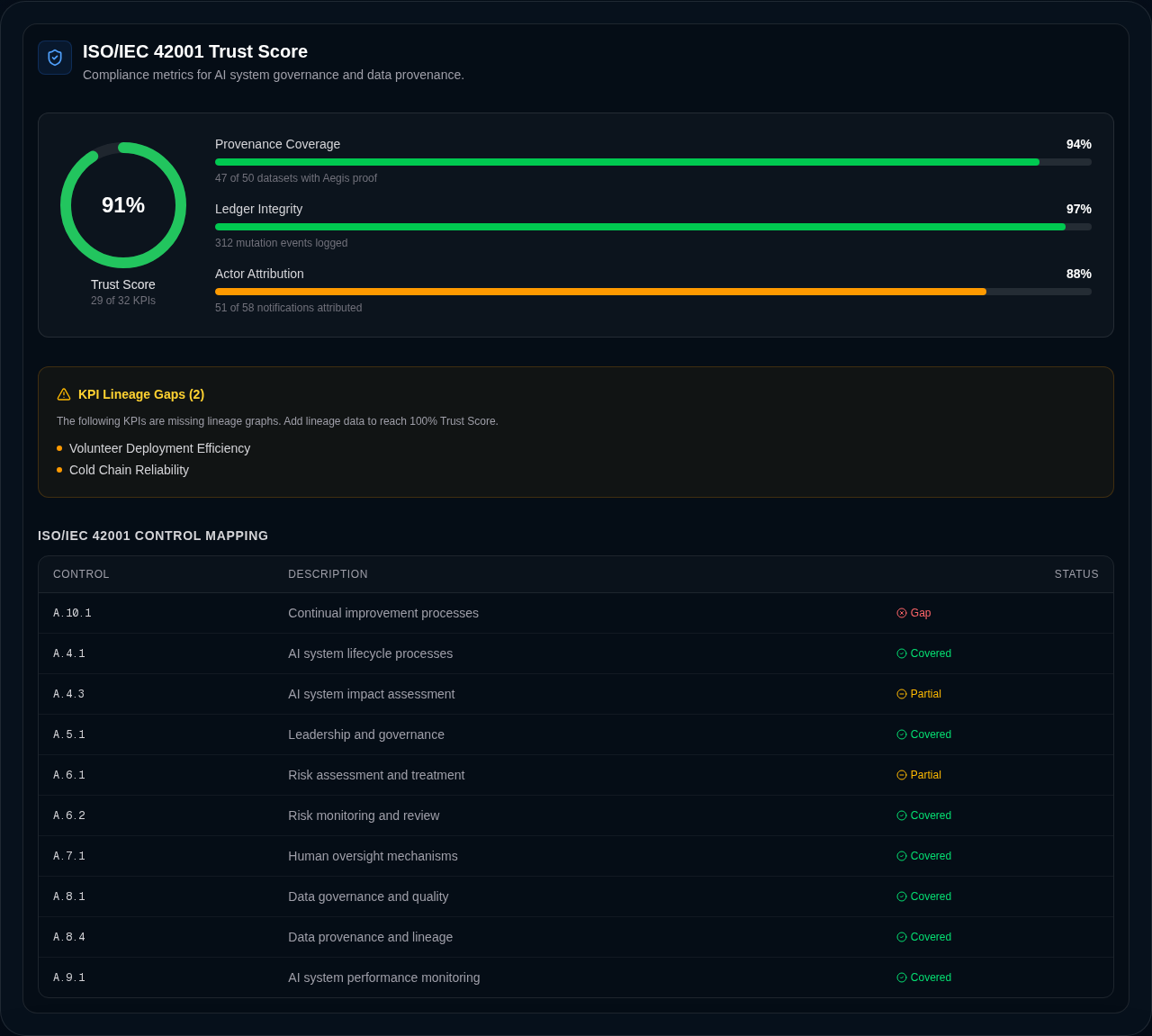
Task: Expand the KPI Lineage Gaps panel
Action: (x=141, y=394)
